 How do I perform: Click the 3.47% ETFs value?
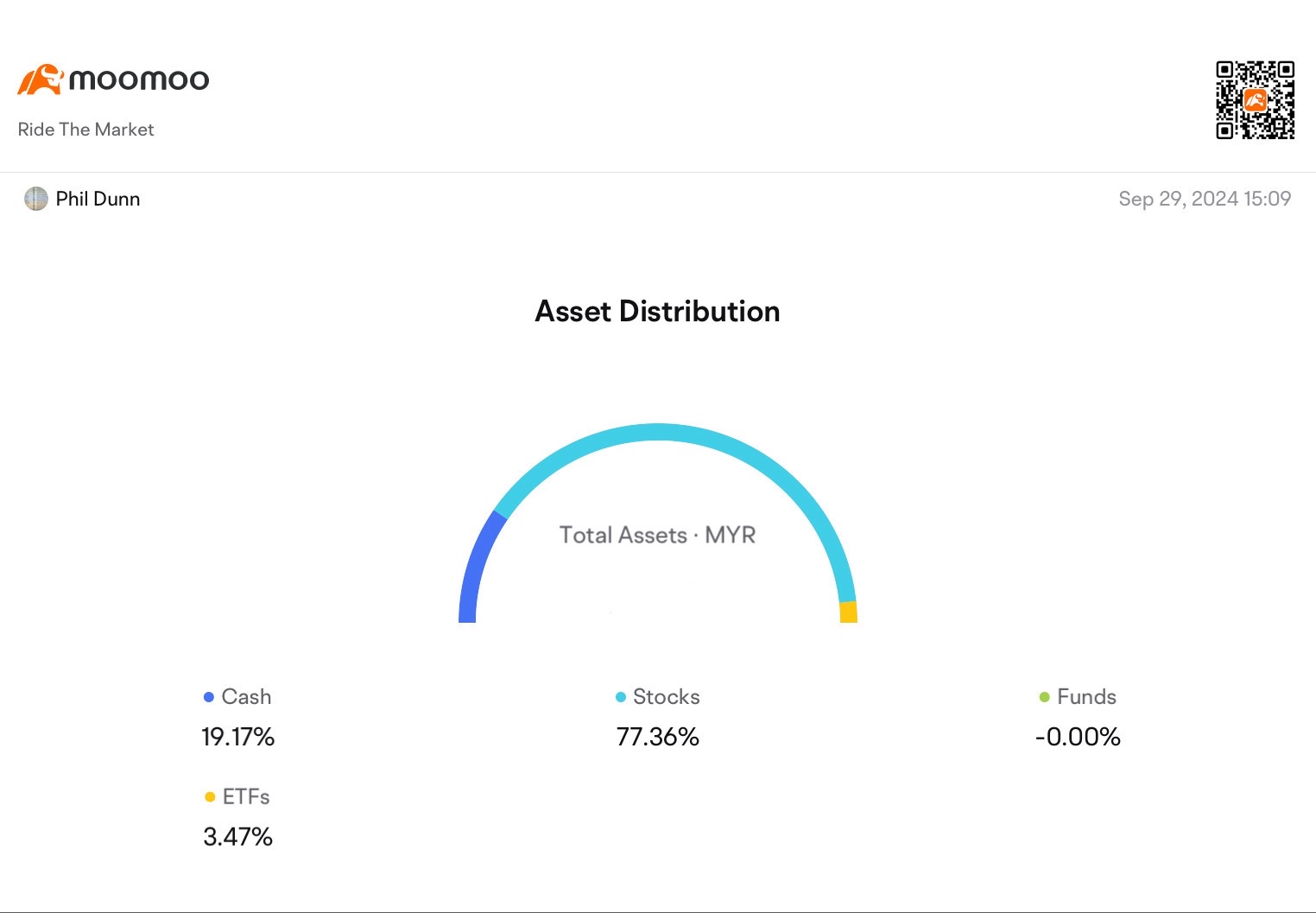[237, 837]
